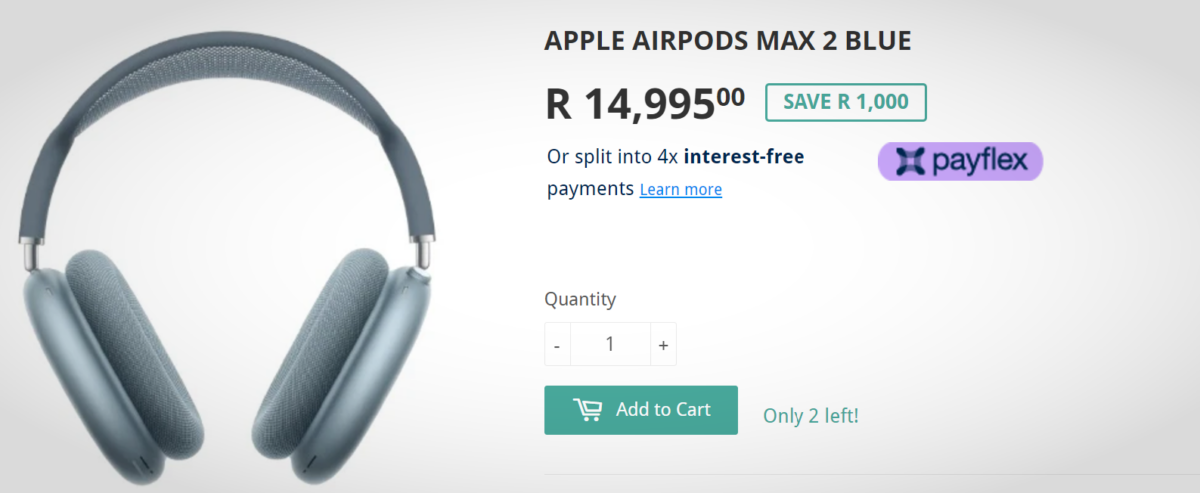Click the Apple AirPods Max 2 Blue title
The width and height of the screenshot is (1200, 493).
[x=727, y=41]
